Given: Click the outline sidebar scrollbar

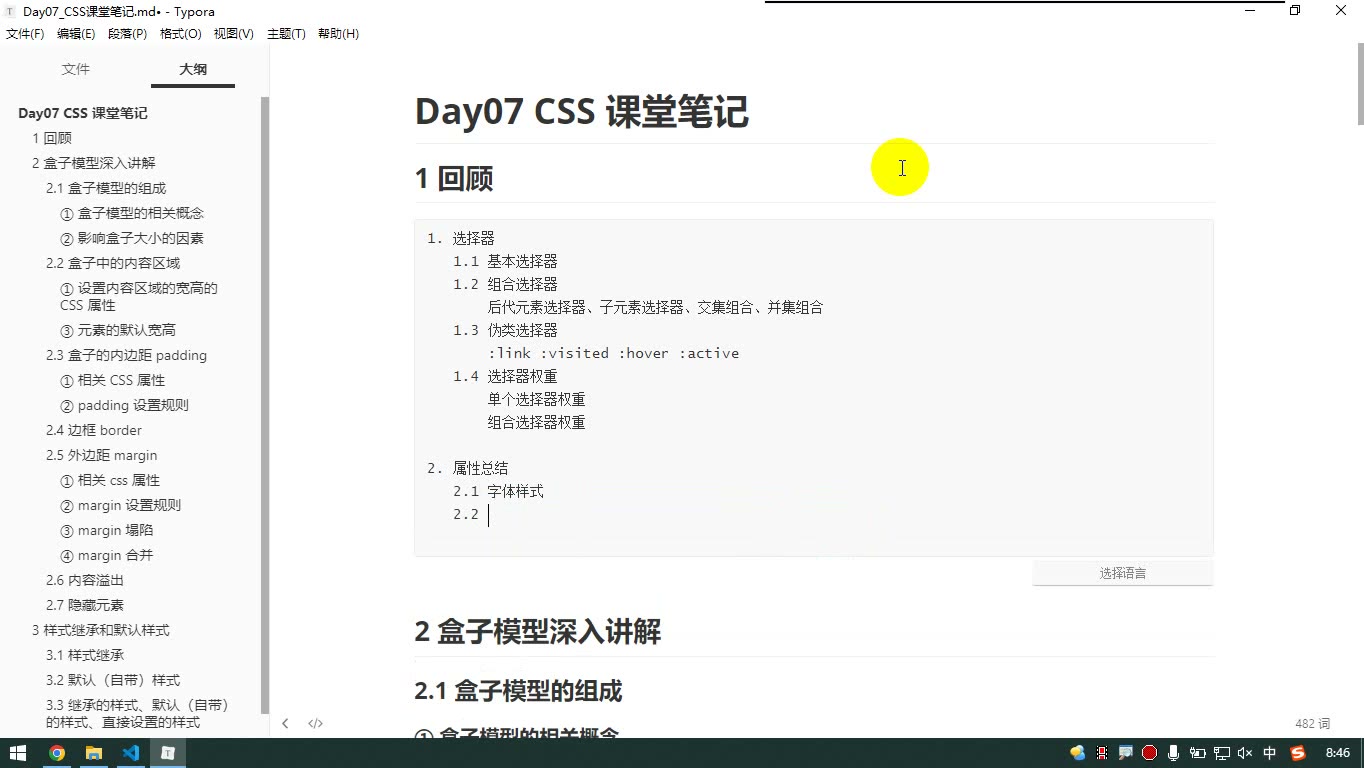Looking at the screenshot, I should (265, 405).
